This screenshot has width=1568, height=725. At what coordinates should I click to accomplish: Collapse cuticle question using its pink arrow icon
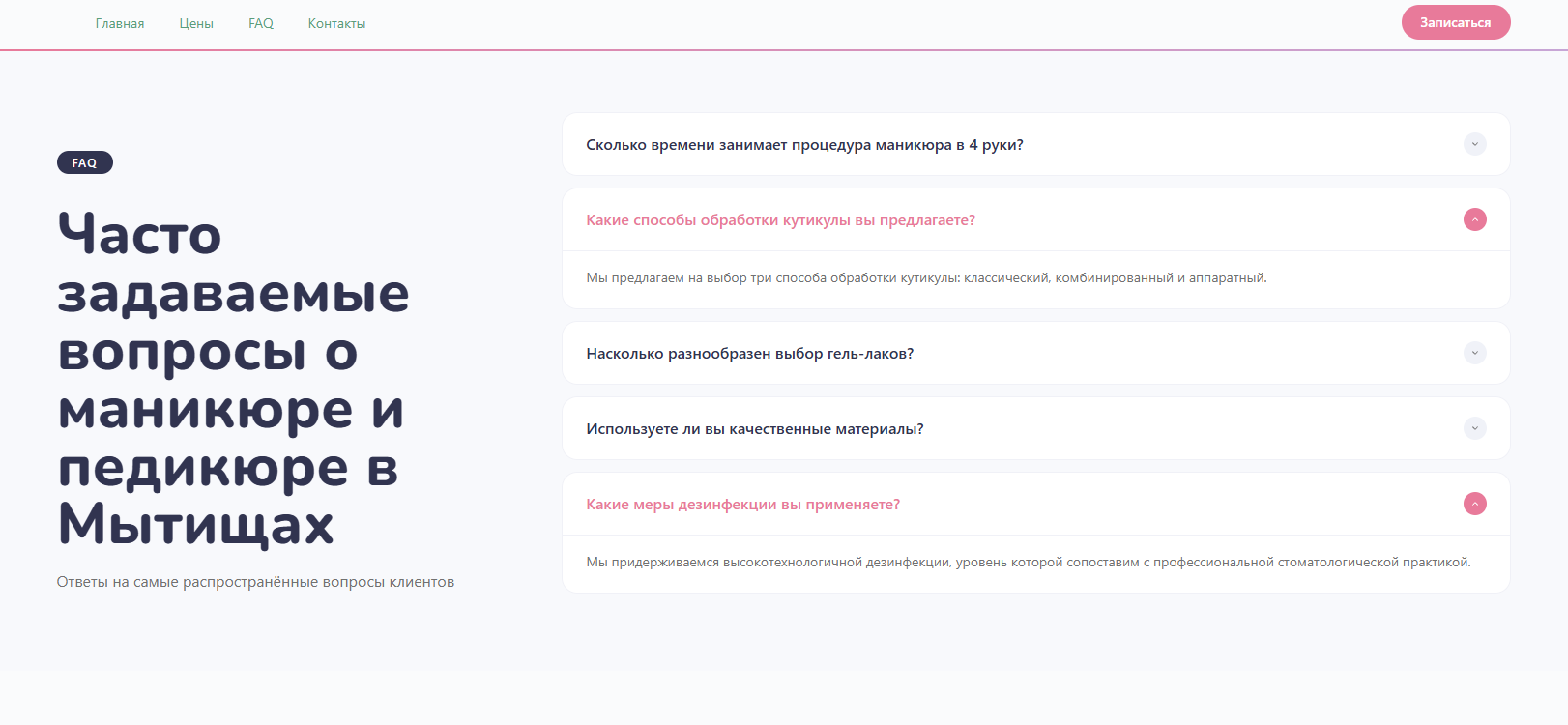tap(1474, 219)
